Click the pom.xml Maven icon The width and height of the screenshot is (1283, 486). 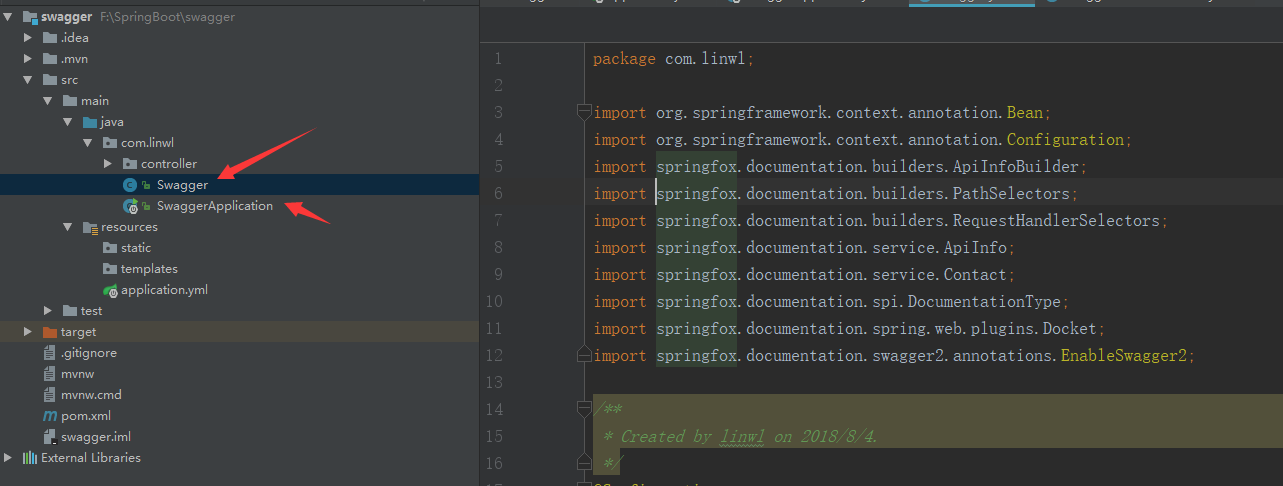[x=50, y=416]
